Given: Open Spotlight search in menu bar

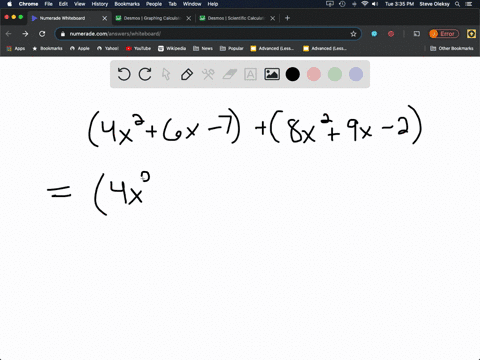Looking at the screenshot, I should (x=457, y=4).
